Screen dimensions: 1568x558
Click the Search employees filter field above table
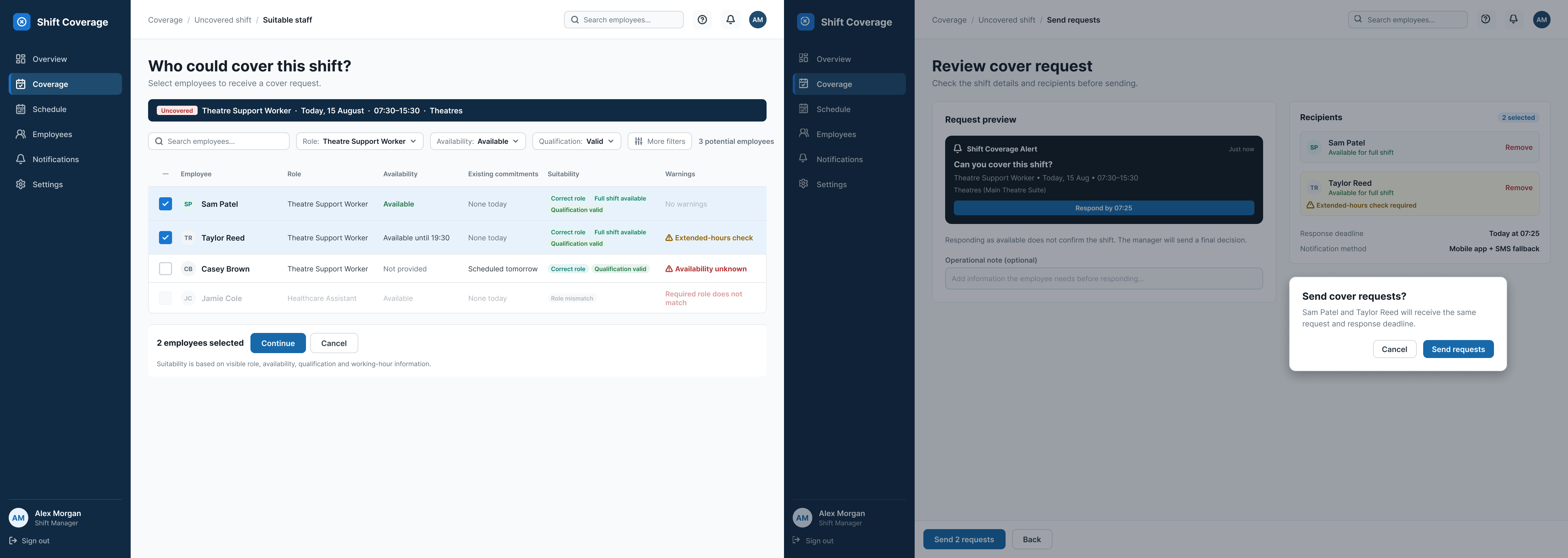click(219, 141)
